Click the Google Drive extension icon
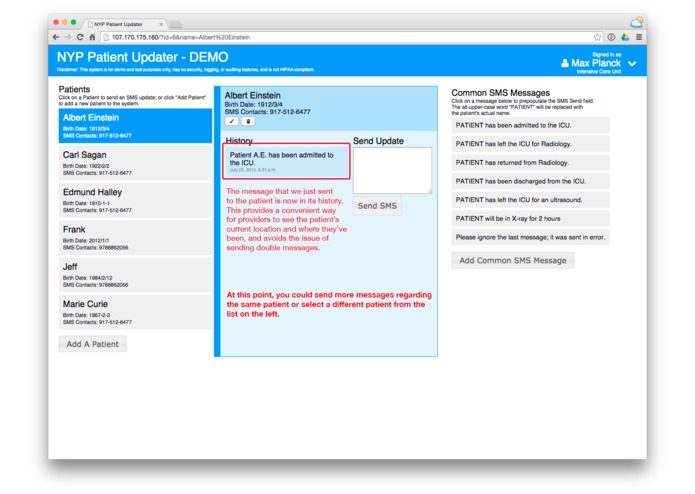This screenshot has height=494, width=695. click(625, 37)
